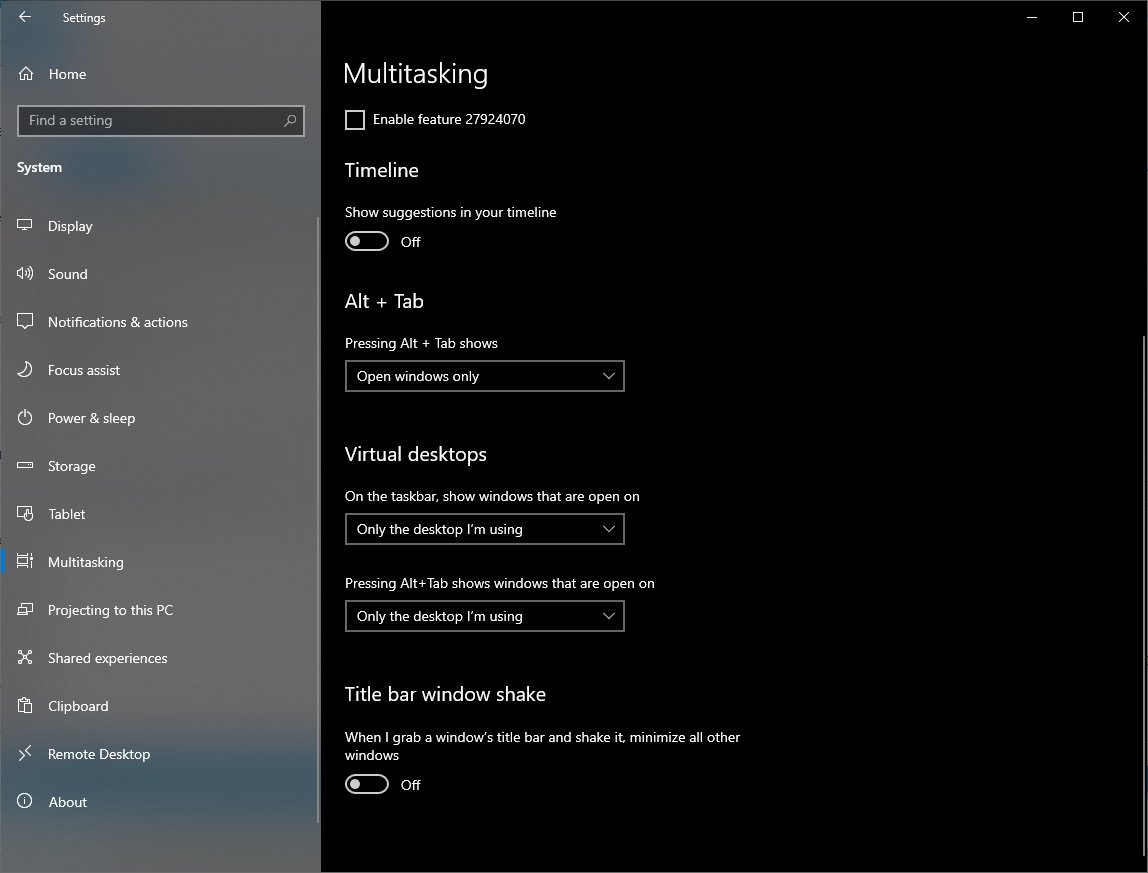The height and width of the screenshot is (873, 1148).
Task: Open the About settings page
Action: (67, 802)
